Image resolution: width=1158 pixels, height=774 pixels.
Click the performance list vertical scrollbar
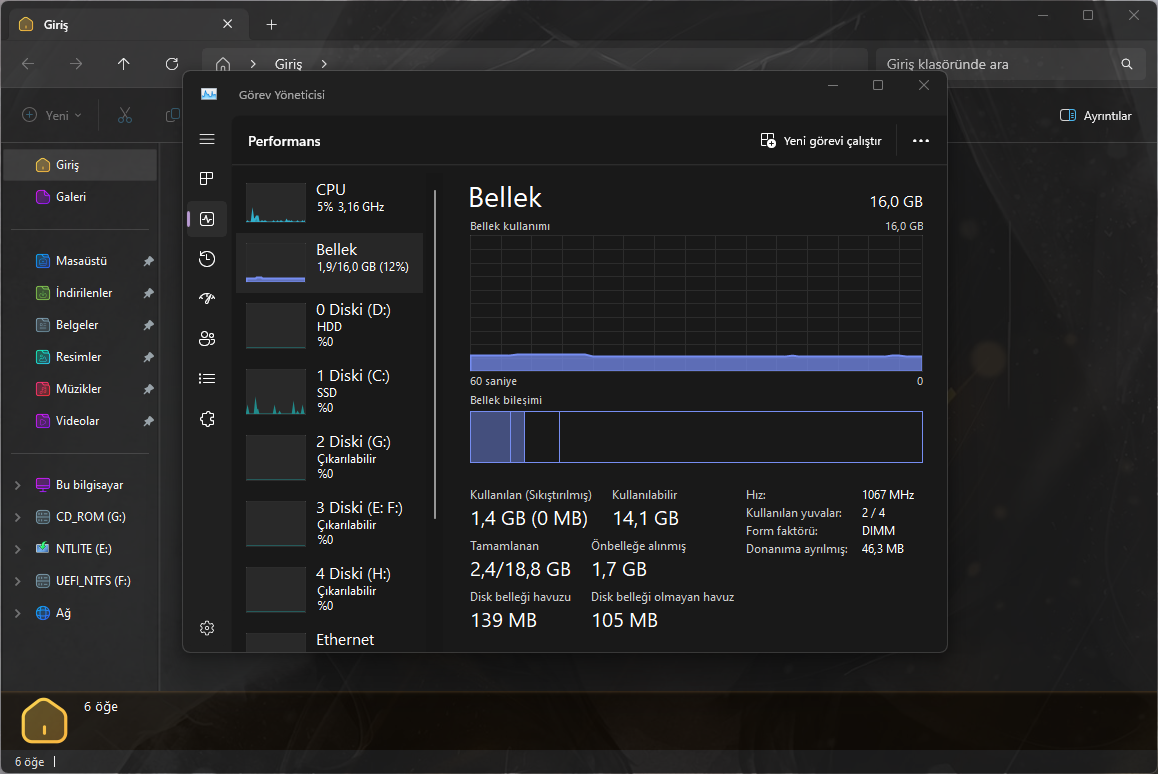[x=435, y=354]
